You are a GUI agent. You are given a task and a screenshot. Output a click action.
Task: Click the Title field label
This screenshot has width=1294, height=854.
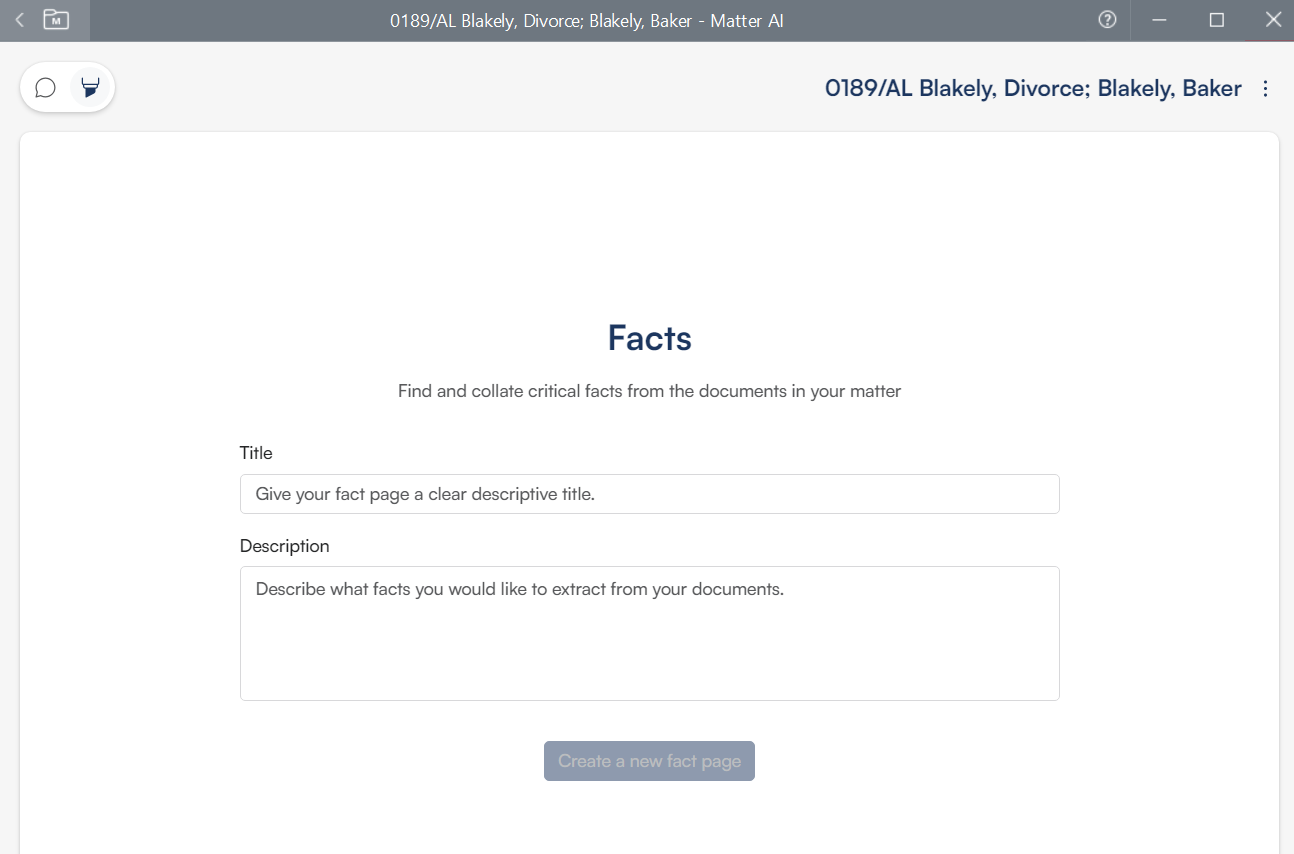coord(256,453)
